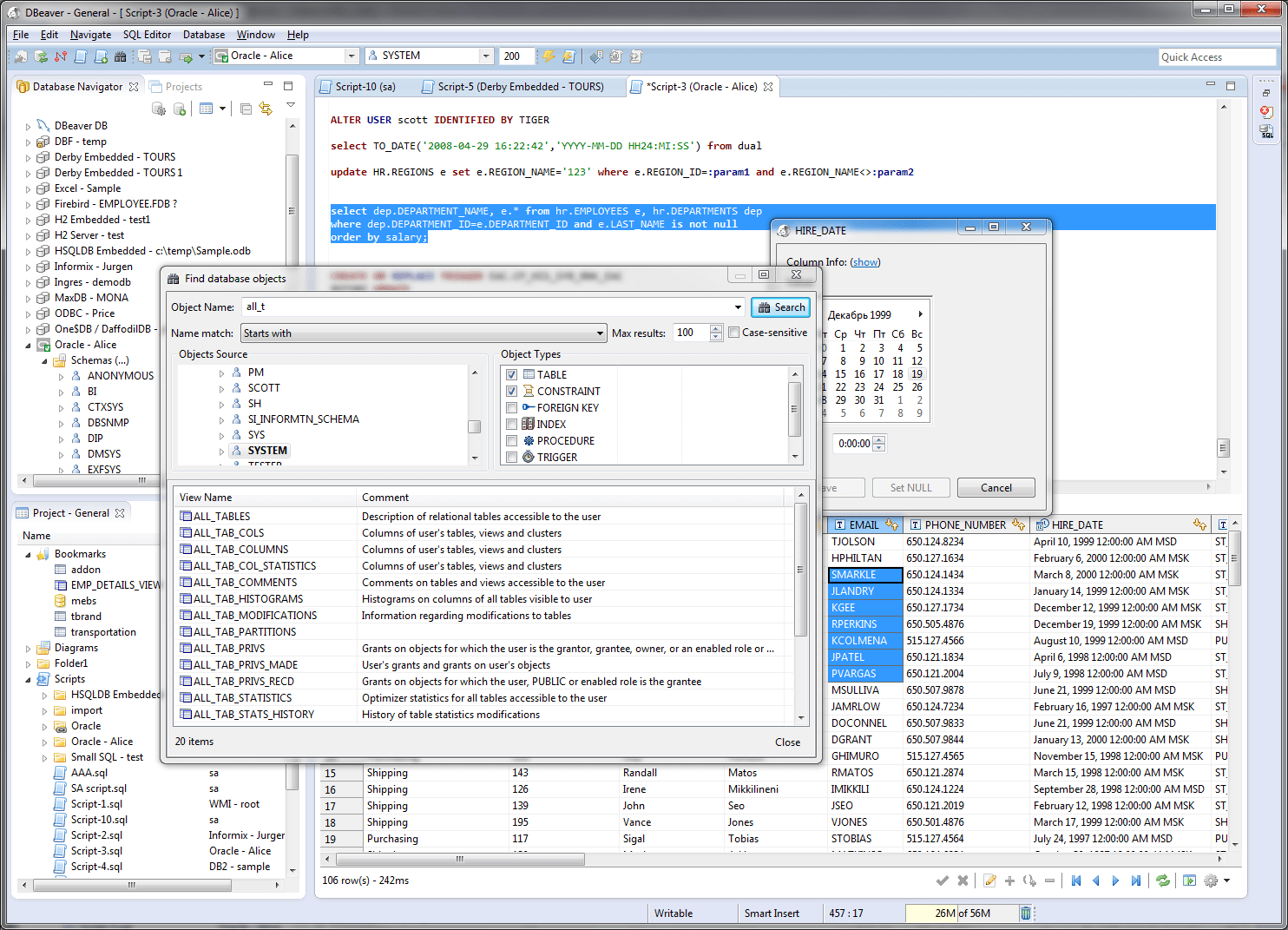This screenshot has height=930, width=1288.
Task: Click the Execute SQL statement lightning icon
Action: pyautogui.click(x=549, y=56)
